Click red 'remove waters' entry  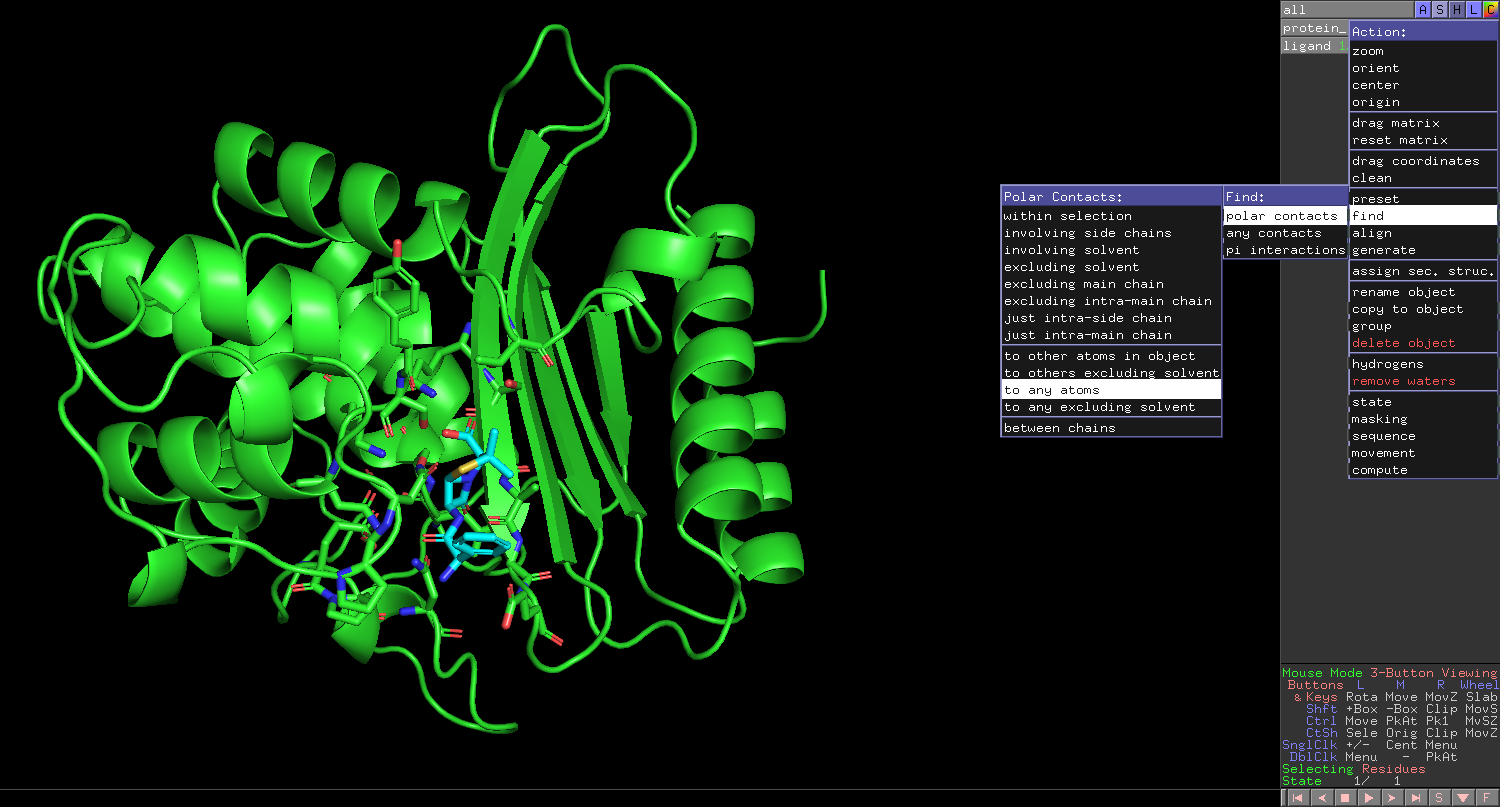tap(1423, 381)
